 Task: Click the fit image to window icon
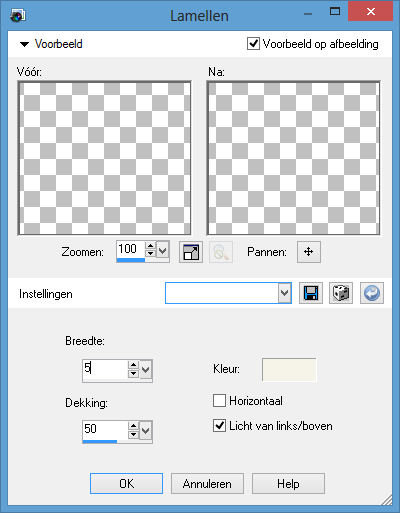[x=191, y=252]
